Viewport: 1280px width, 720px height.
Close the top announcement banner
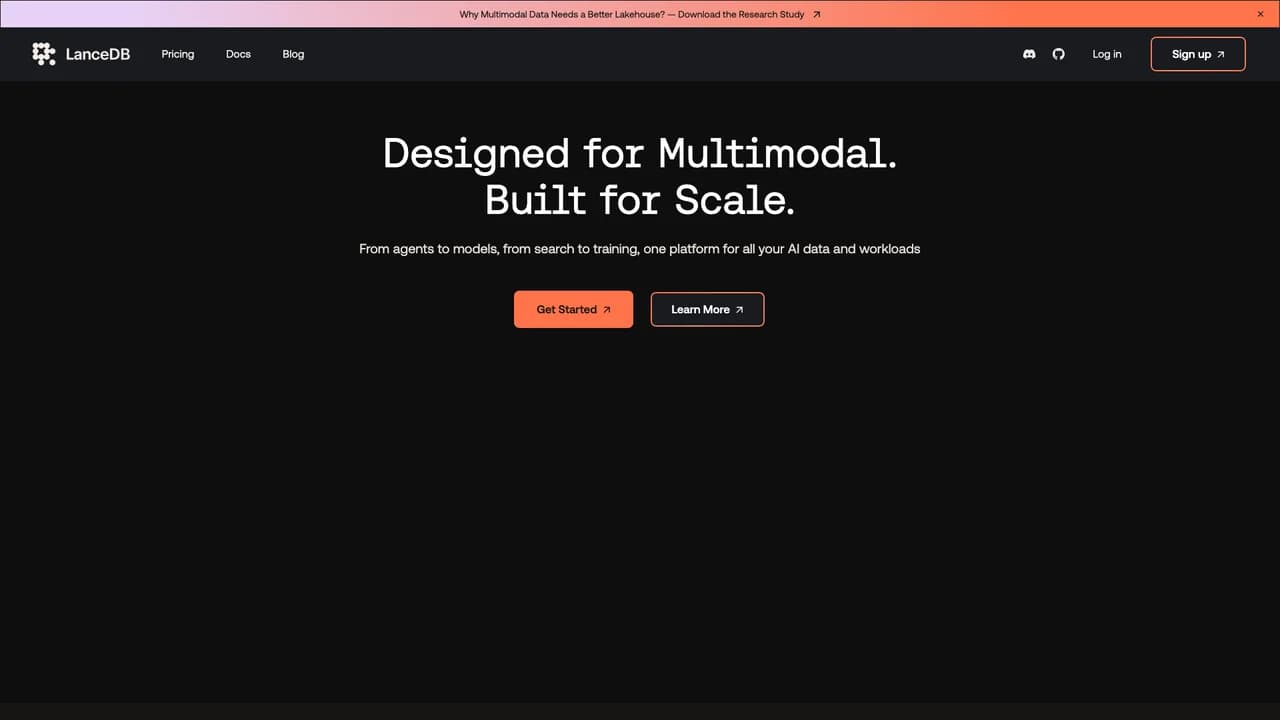click(x=1260, y=14)
